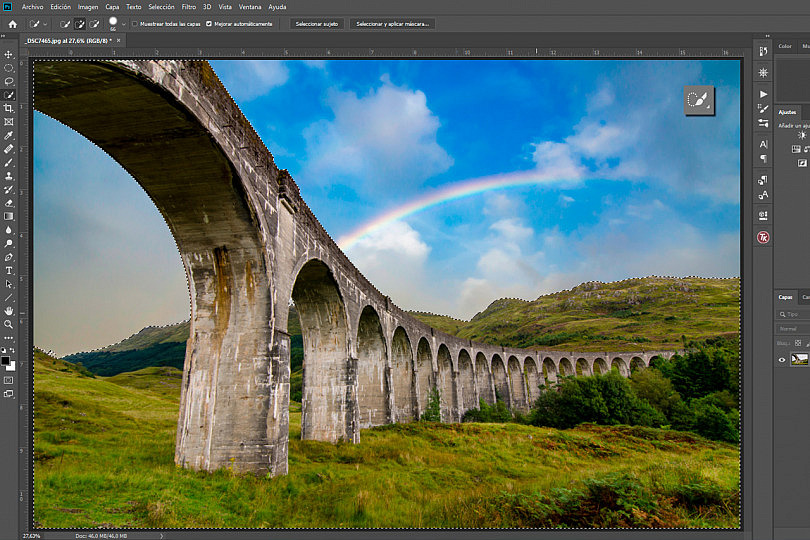Select the Zoom tool in toolbar
The height and width of the screenshot is (540, 810).
pyautogui.click(x=8, y=324)
